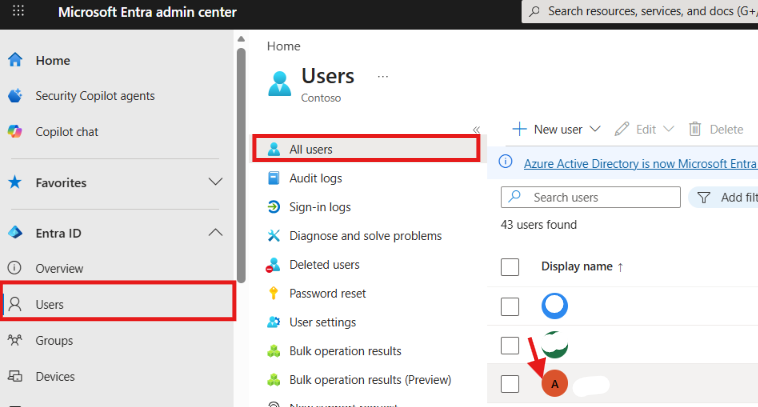758x407 pixels.
Task: Click the Edit pencil icon
Action: (622, 129)
